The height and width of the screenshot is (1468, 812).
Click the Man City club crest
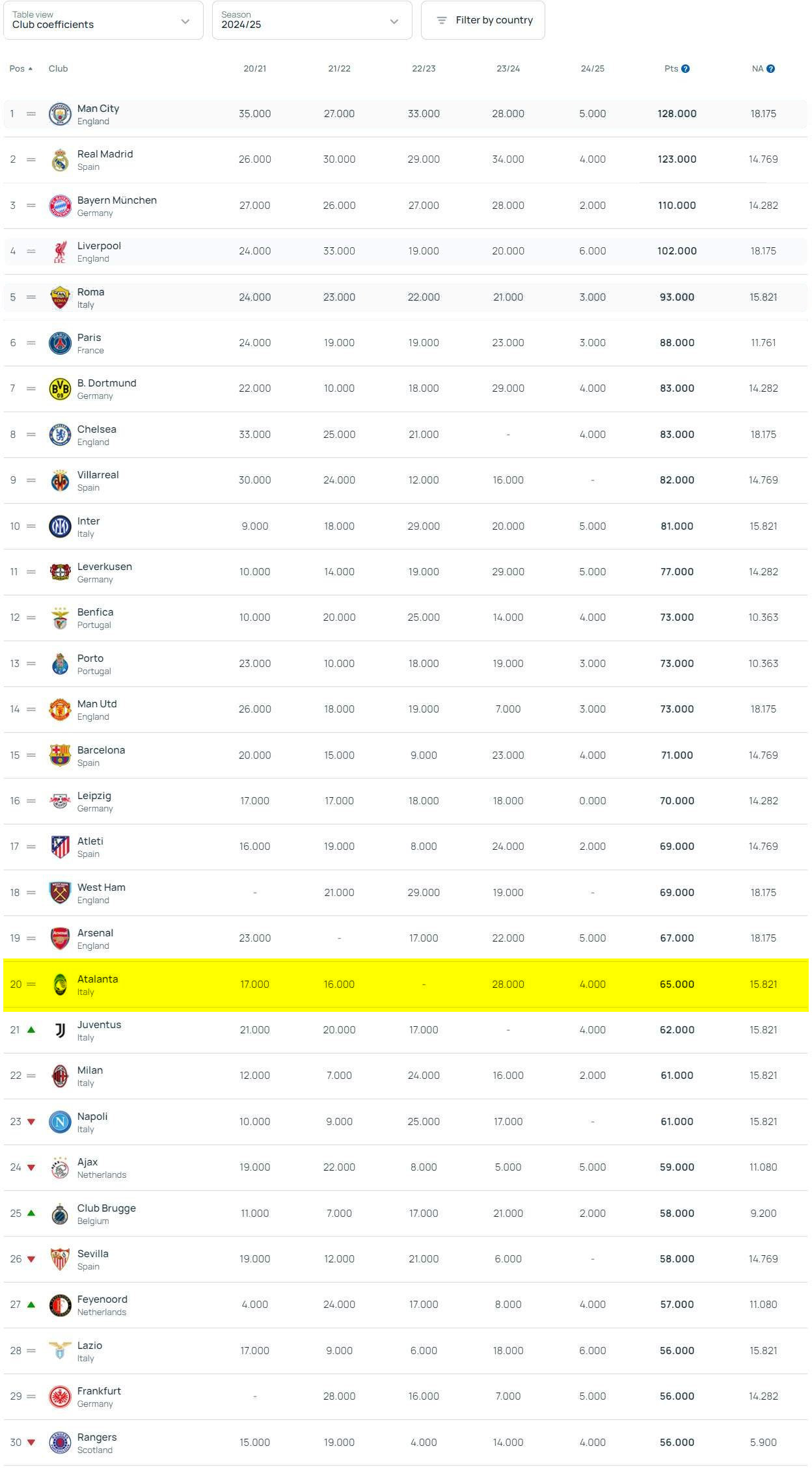click(60, 114)
